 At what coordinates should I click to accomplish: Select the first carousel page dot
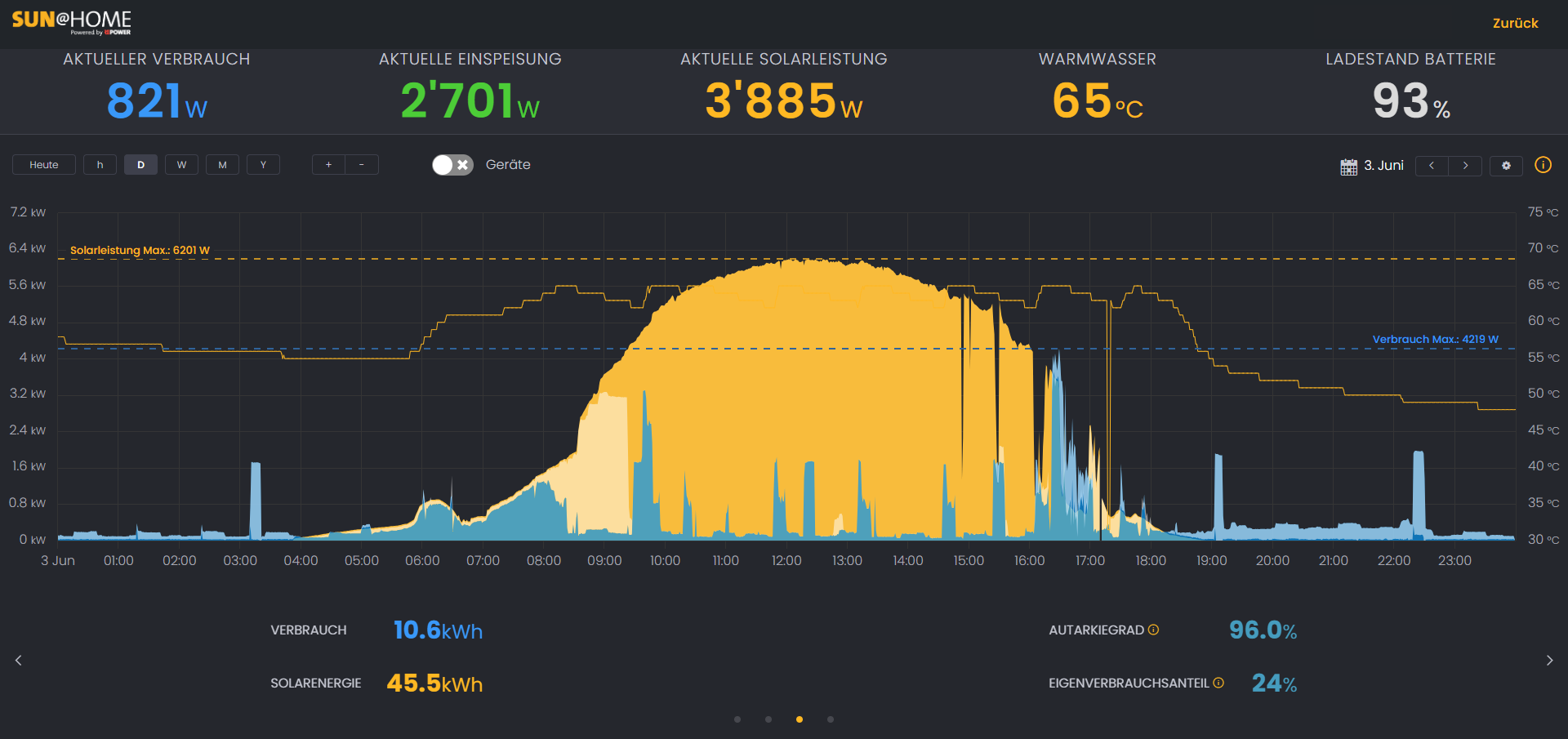[737, 719]
